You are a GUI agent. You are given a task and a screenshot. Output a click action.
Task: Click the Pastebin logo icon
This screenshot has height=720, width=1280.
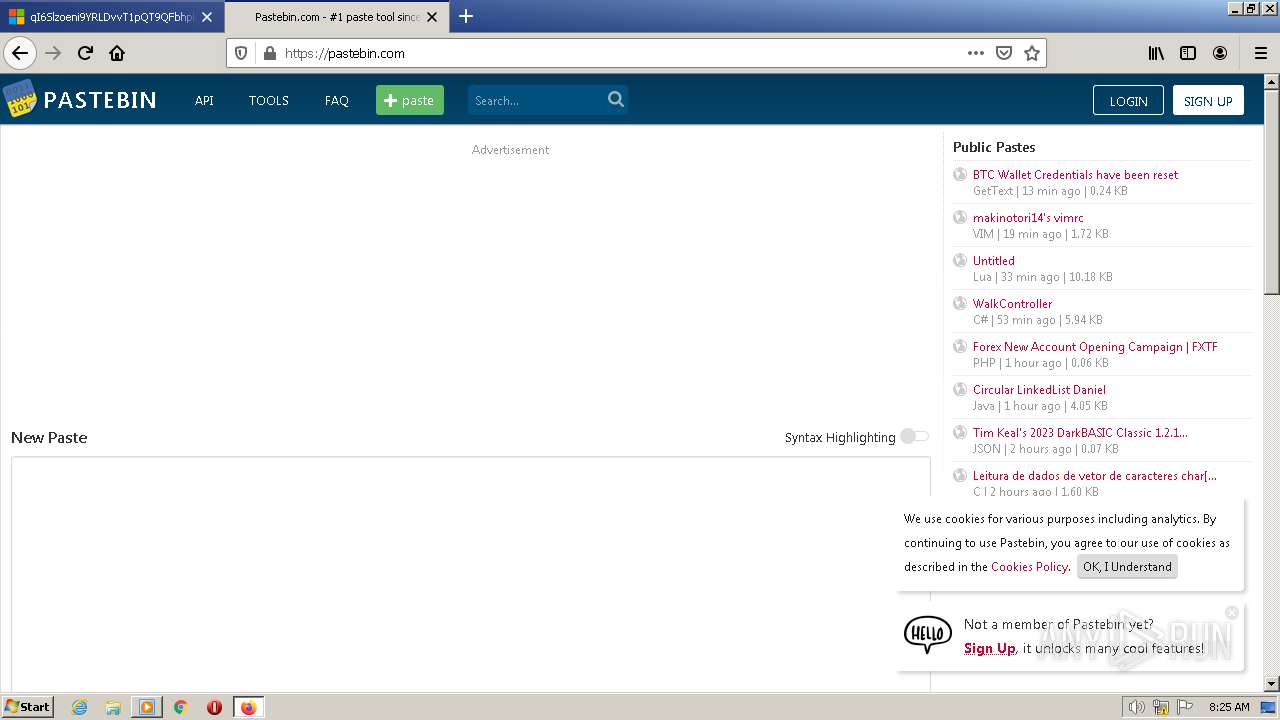coord(20,99)
